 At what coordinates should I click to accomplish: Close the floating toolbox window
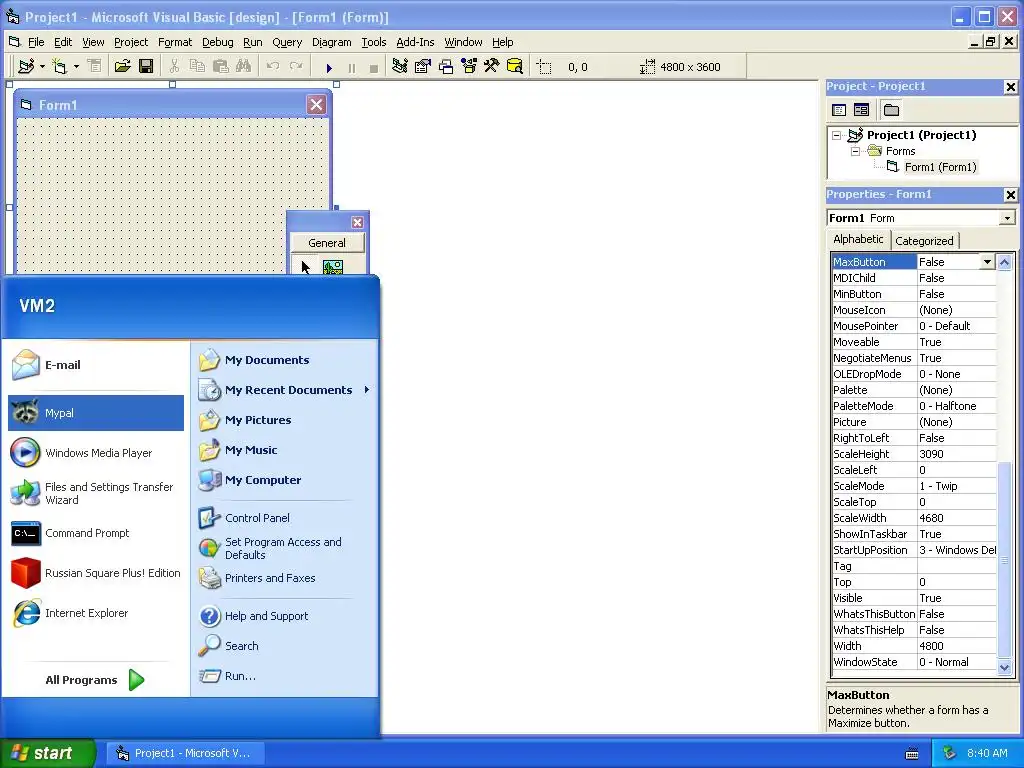[x=357, y=223]
